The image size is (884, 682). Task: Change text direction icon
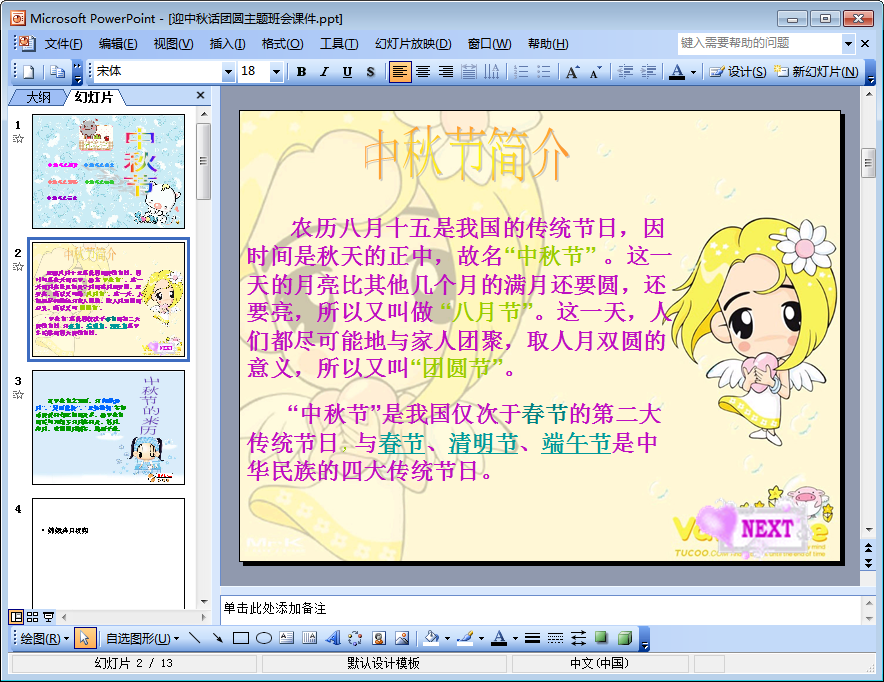(x=492, y=72)
